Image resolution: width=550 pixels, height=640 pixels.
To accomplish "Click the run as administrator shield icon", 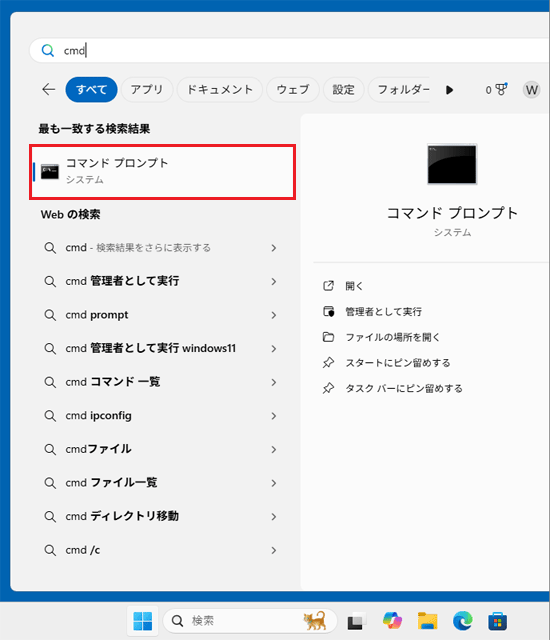I will point(328,311).
